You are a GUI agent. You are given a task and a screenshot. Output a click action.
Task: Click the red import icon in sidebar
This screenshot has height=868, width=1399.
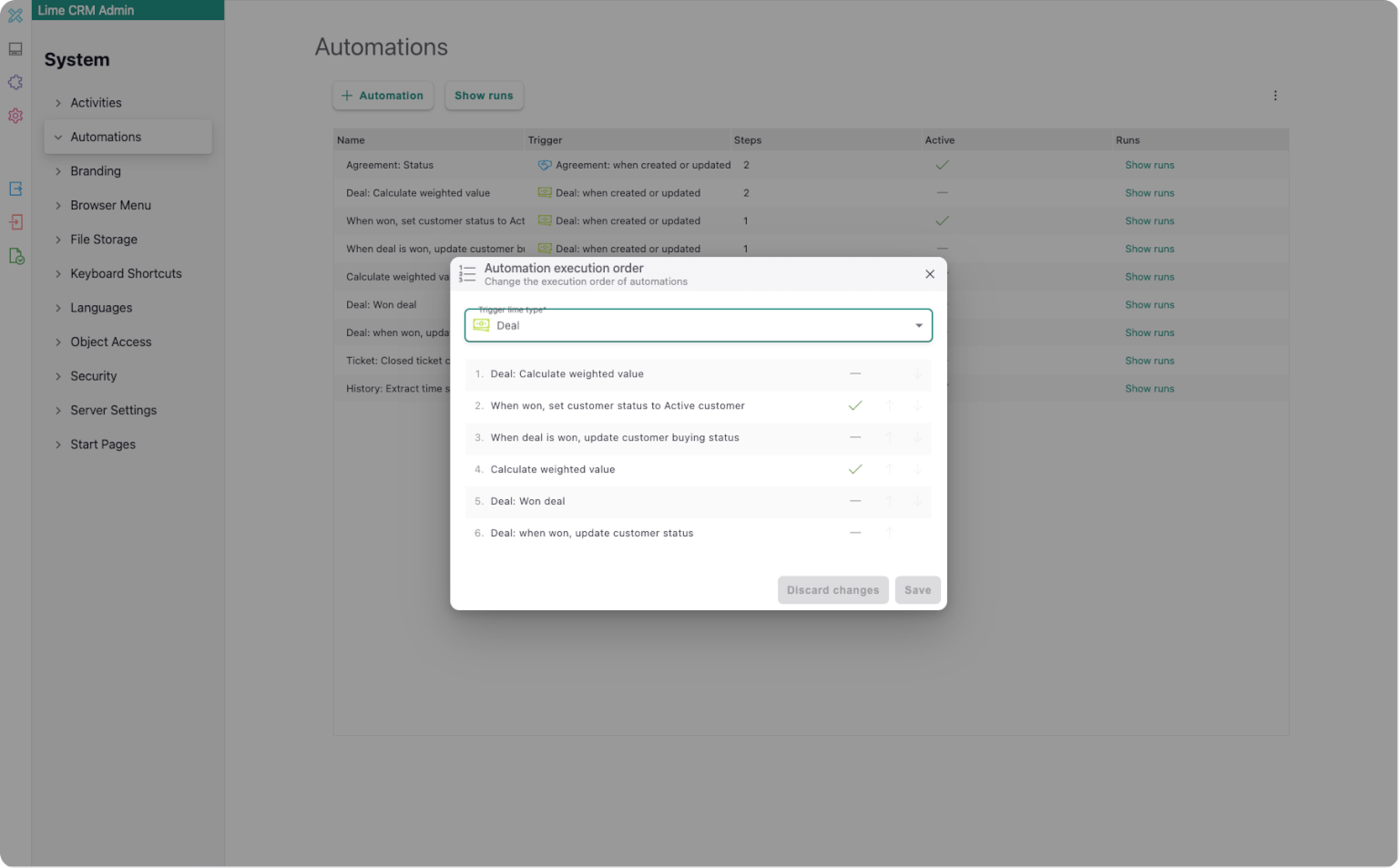point(15,221)
